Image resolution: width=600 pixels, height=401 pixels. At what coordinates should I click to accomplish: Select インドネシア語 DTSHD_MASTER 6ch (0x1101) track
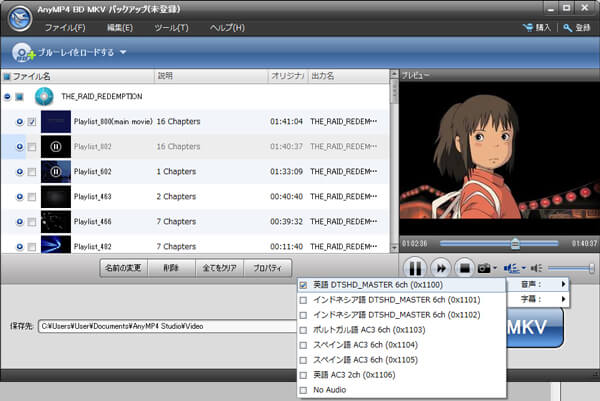401,300
